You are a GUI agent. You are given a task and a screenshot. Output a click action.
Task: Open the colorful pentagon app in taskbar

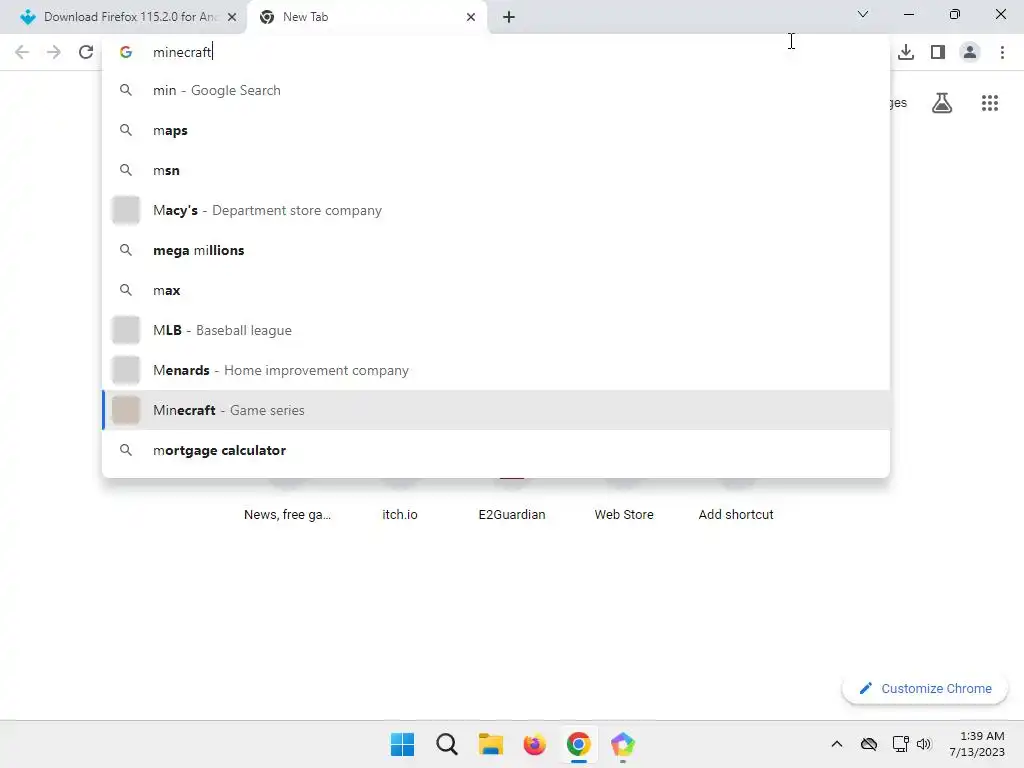622,744
